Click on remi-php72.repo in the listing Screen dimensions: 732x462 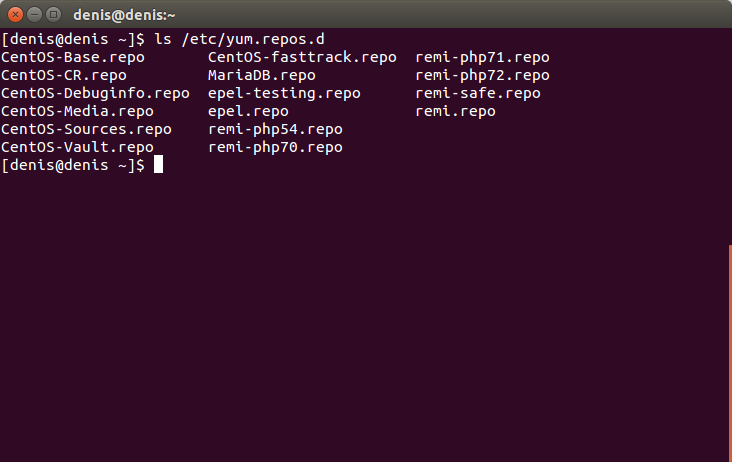[482, 75]
